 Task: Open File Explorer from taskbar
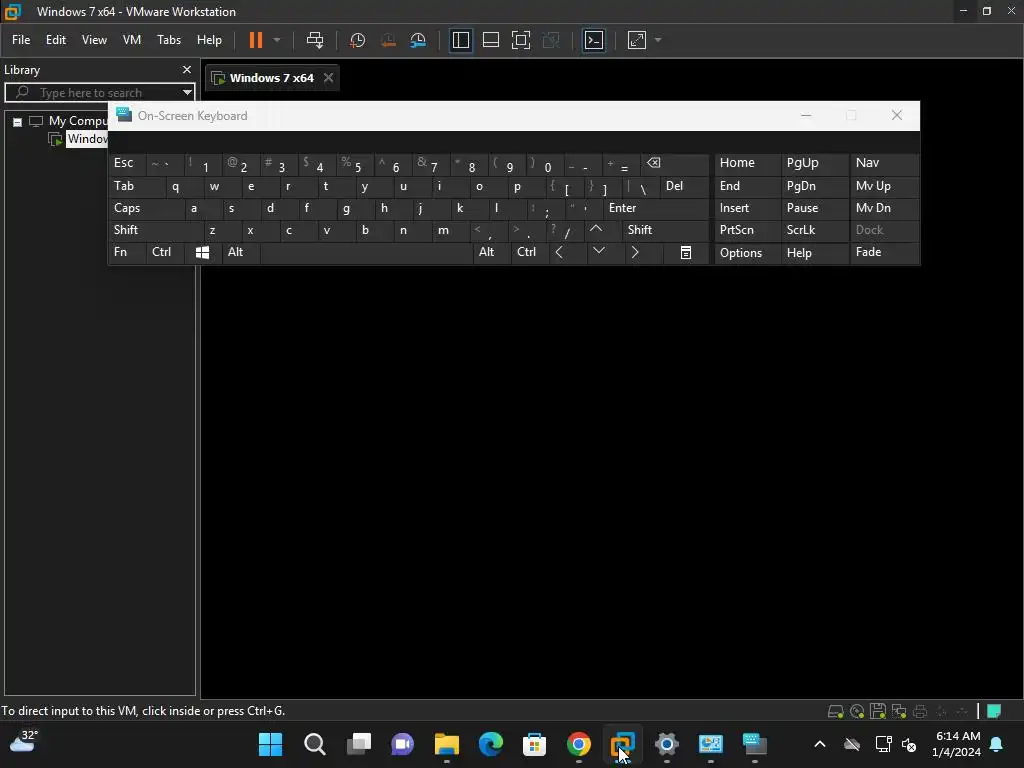click(447, 744)
